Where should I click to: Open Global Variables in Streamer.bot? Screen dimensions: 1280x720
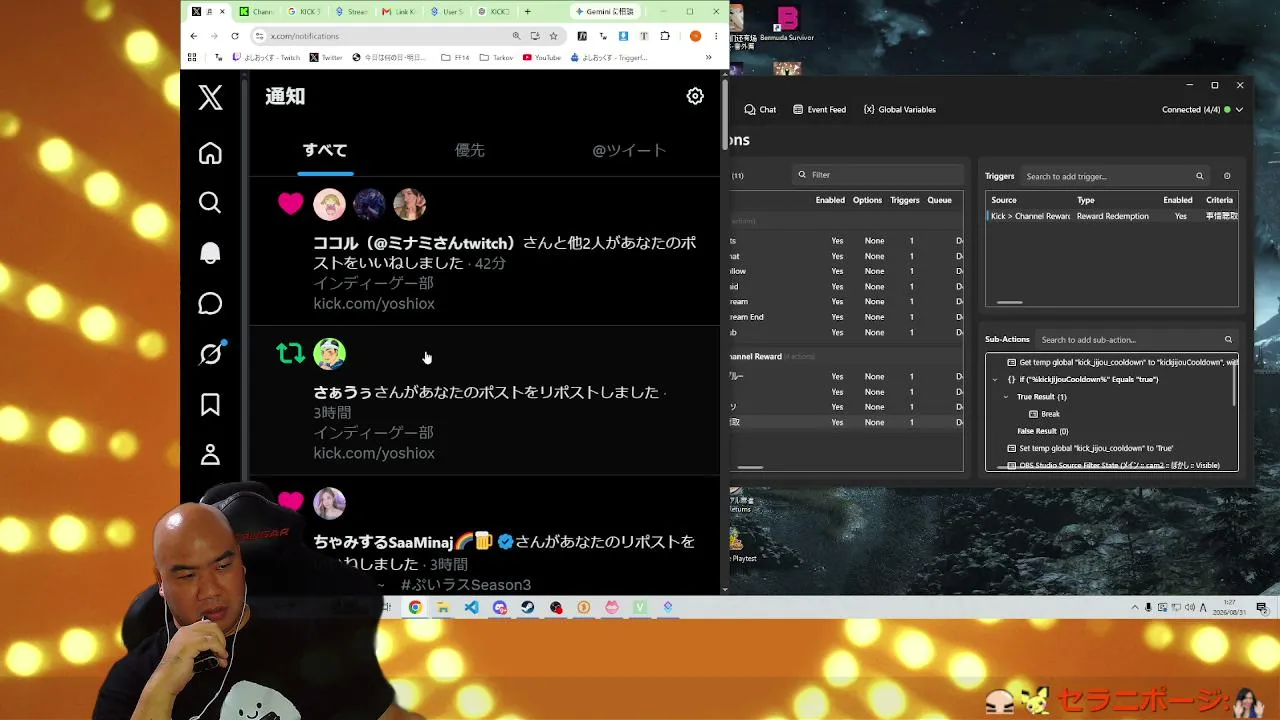[900, 109]
